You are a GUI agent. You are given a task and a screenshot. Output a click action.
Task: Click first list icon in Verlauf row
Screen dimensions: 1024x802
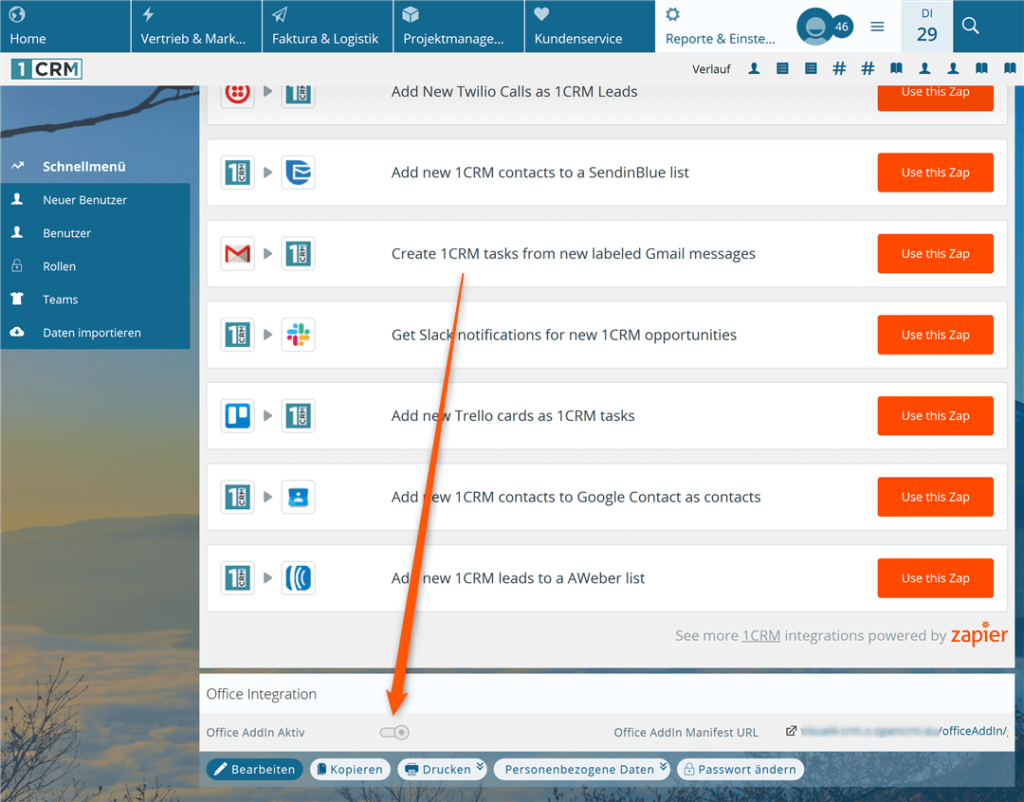[x=782, y=69]
